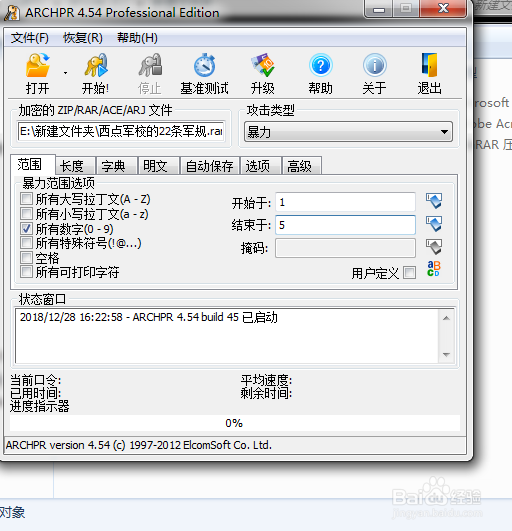512x531 pixels.
Task: Uncheck 所有数字(0 - 9) checkbox
Action: 26,229
